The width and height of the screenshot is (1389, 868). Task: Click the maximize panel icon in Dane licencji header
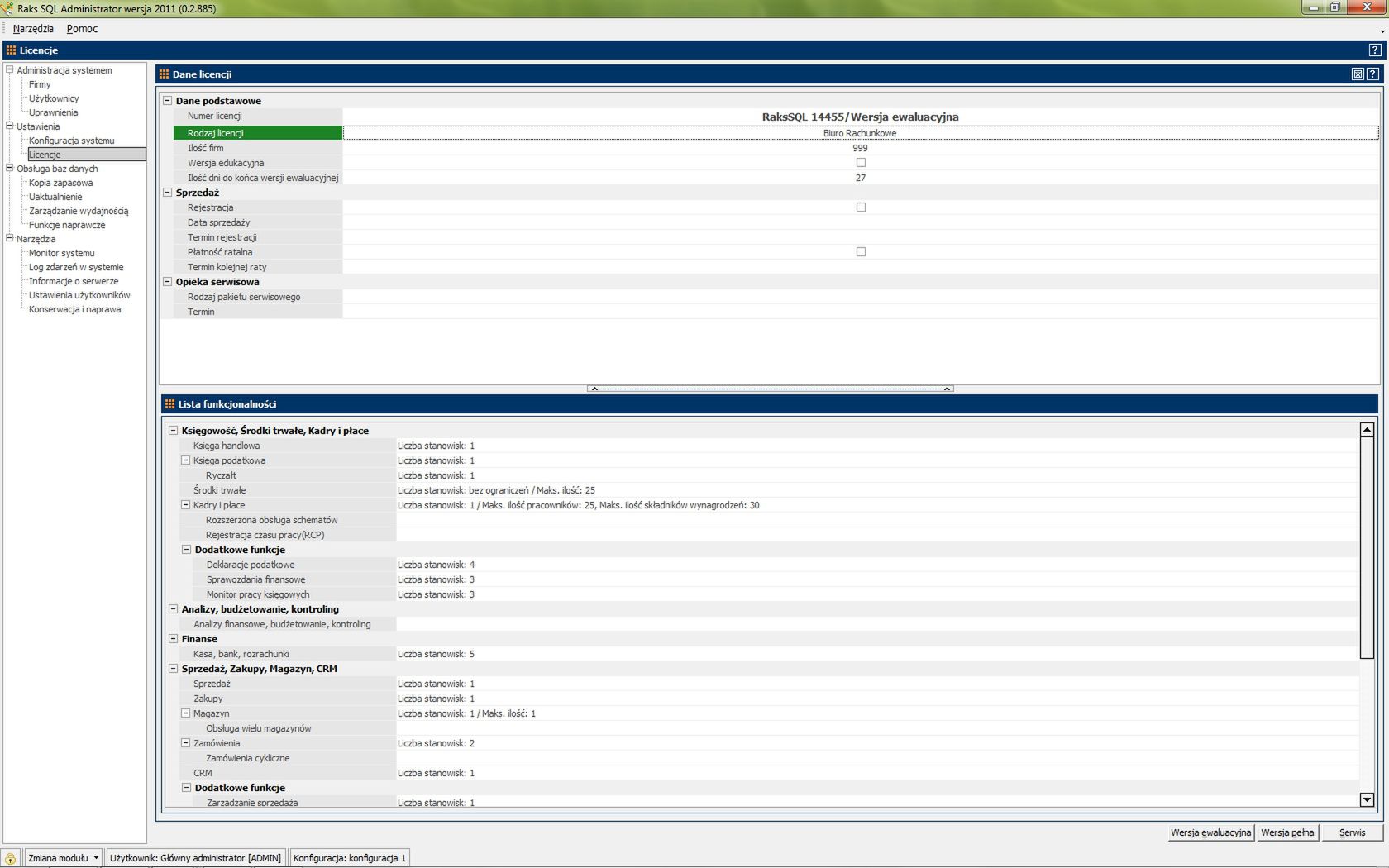[1358, 74]
